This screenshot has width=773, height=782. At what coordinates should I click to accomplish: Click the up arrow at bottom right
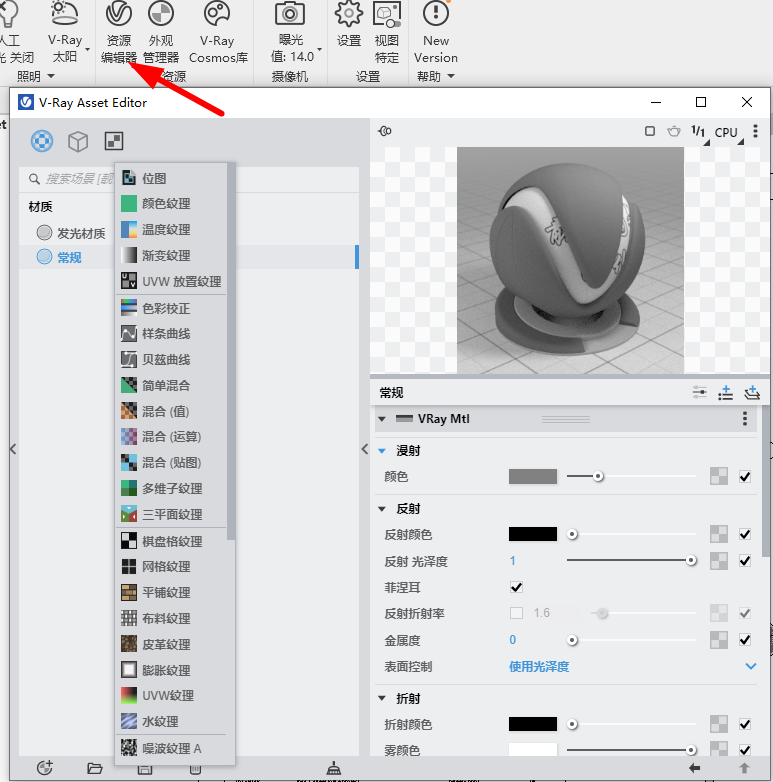coord(744,768)
